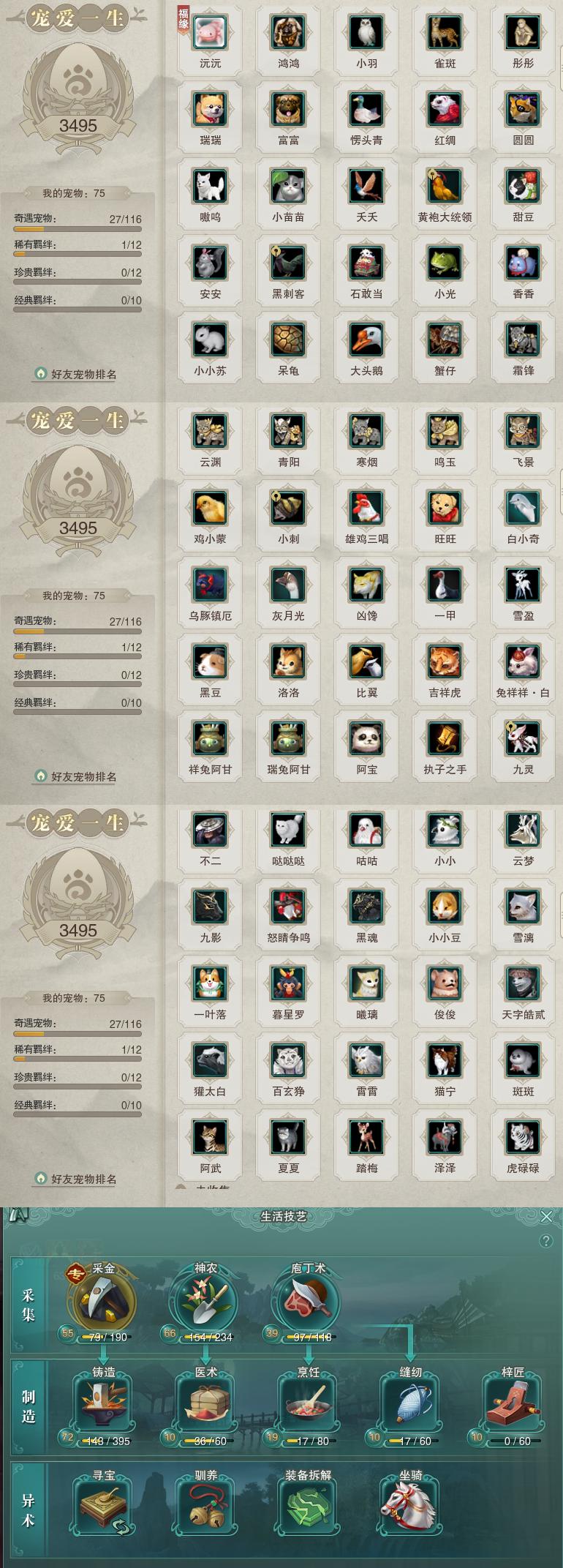The image size is (563, 1568).
Task: Select the 梓匠 carpentry plane icon
Action: click(x=513, y=1404)
